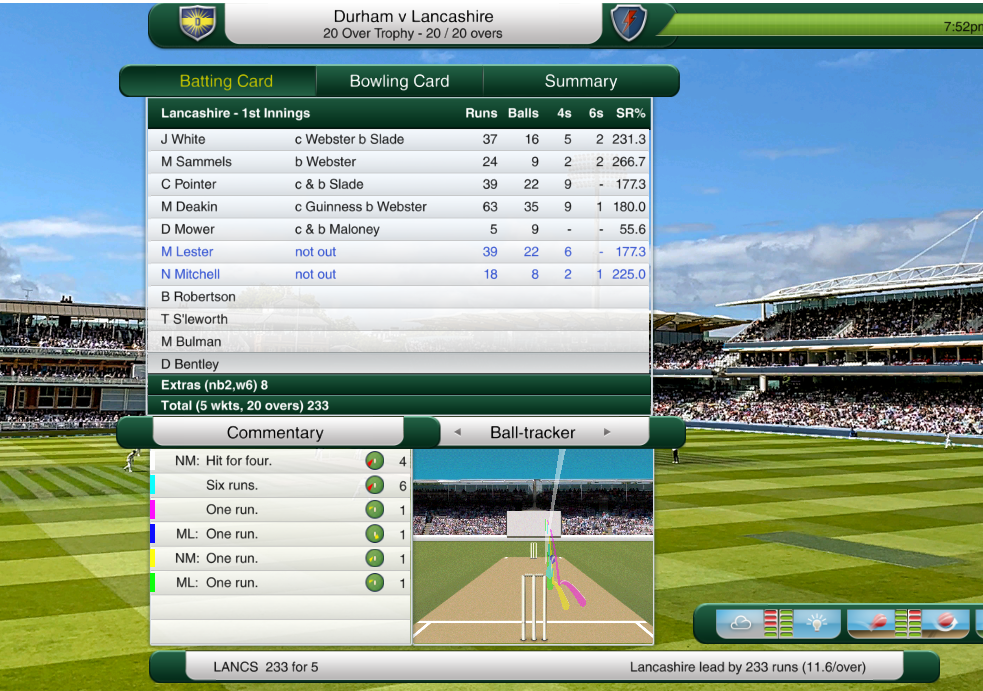Viewport: 983px width, 691px height.
Task: Select the cyan ball color marker
Action: click(153, 485)
